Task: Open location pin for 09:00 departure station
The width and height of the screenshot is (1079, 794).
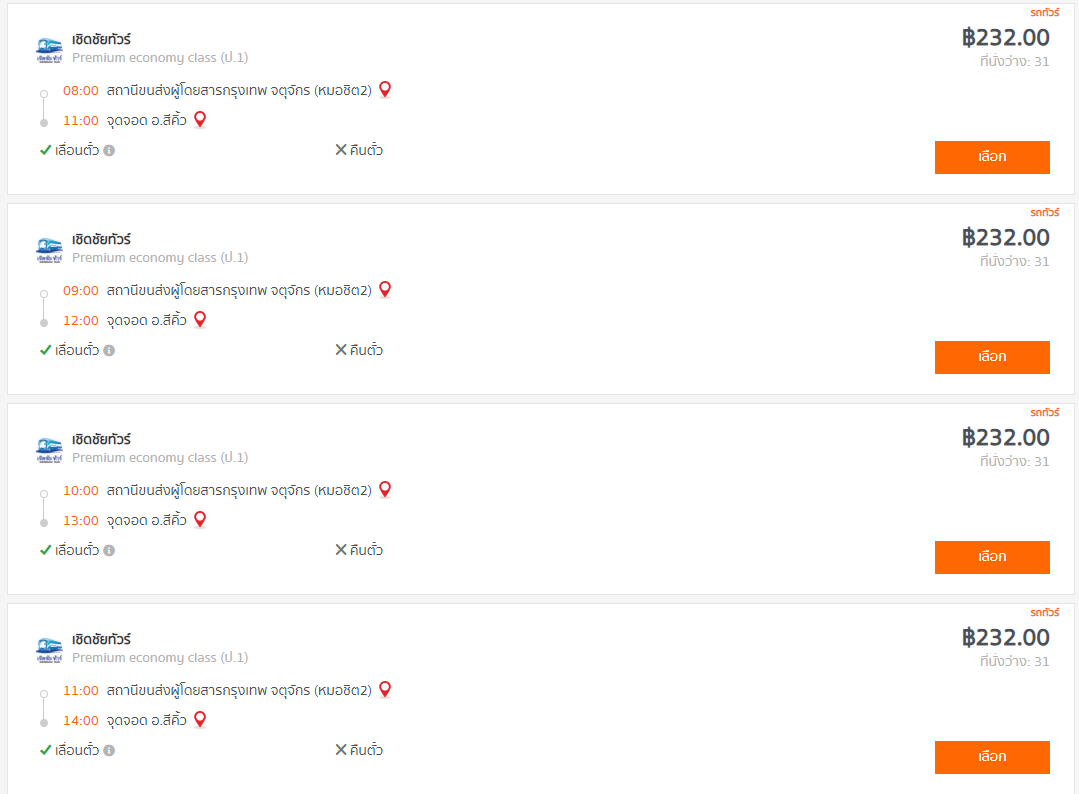Action: click(385, 290)
